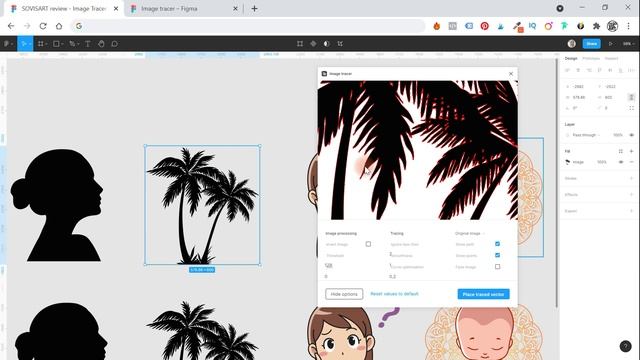Open the zoom percentage dropdown

628,44
